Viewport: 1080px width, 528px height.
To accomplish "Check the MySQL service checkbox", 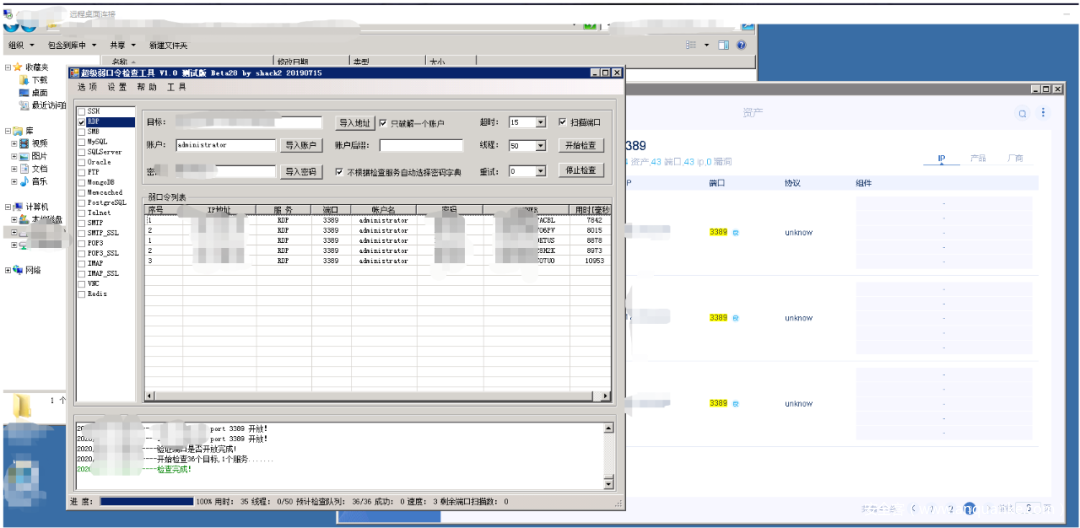I will click(82, 142).
